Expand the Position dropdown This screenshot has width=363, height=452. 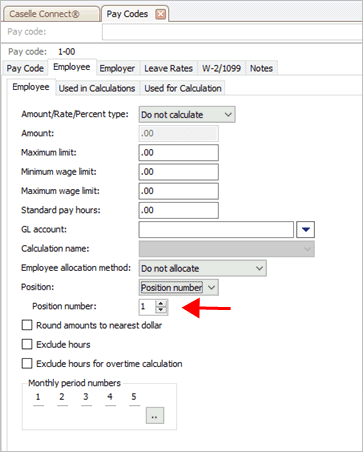click(179, 287)
